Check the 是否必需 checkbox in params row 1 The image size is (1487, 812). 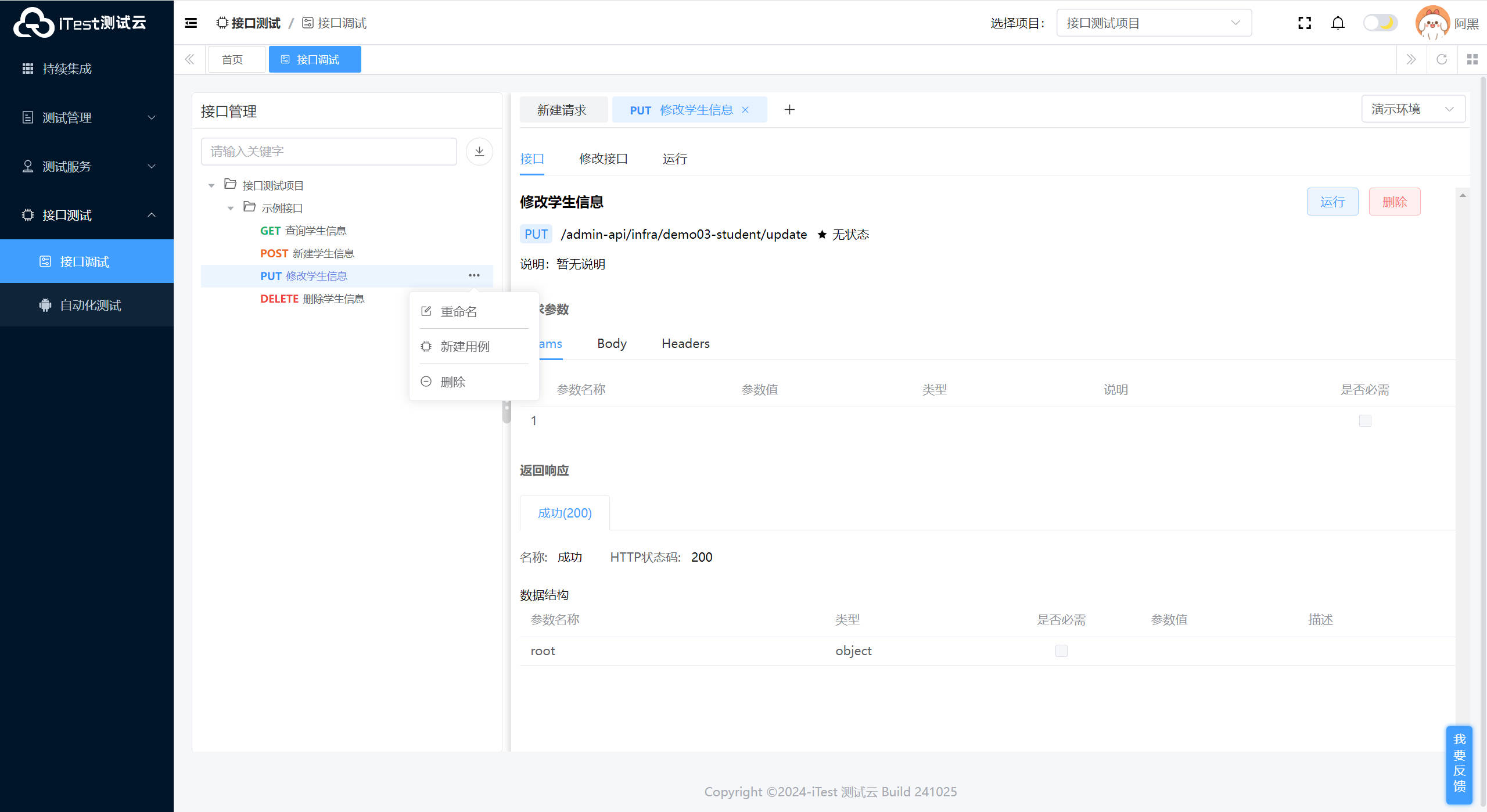pos(1365,421)
